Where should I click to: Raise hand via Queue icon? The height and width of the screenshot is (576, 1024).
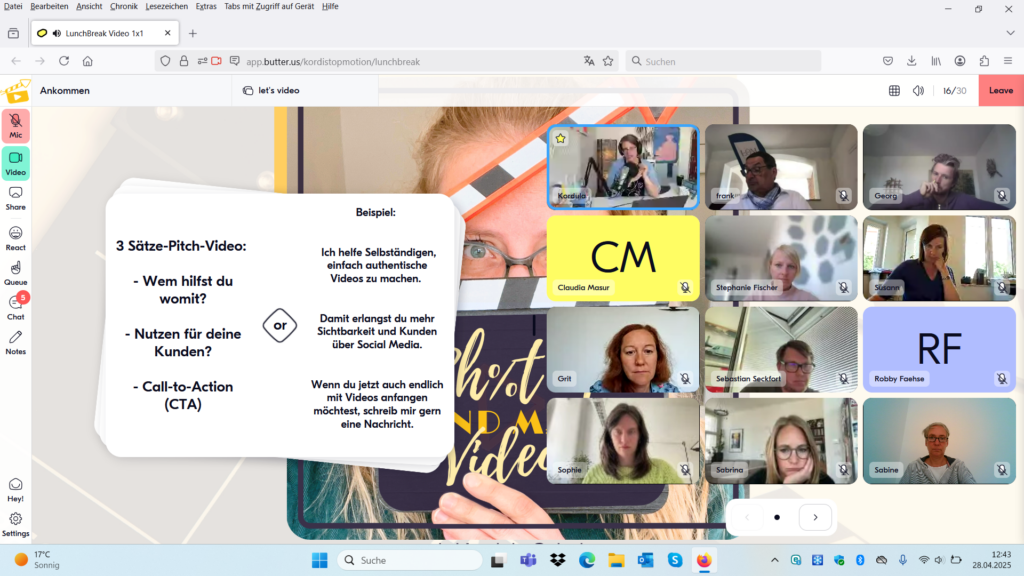pyautogui.click(x=16, y=272)
